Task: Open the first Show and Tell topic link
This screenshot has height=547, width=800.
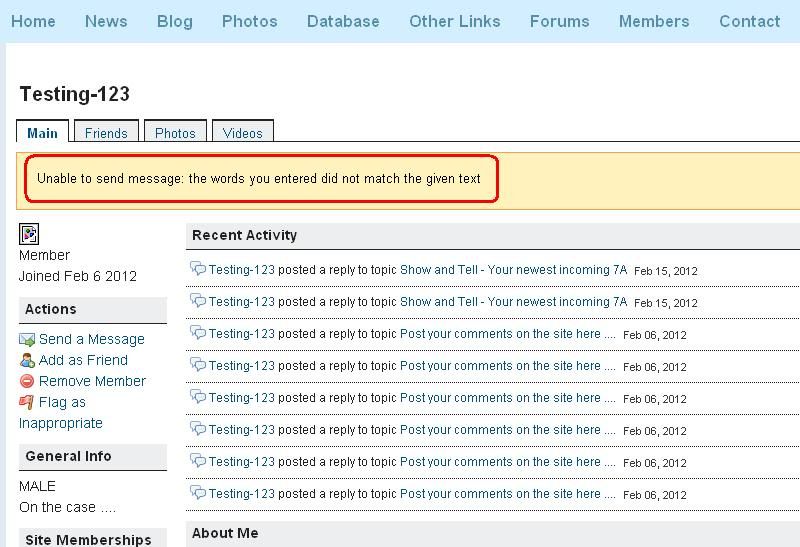Action: (x=513, y=270)
